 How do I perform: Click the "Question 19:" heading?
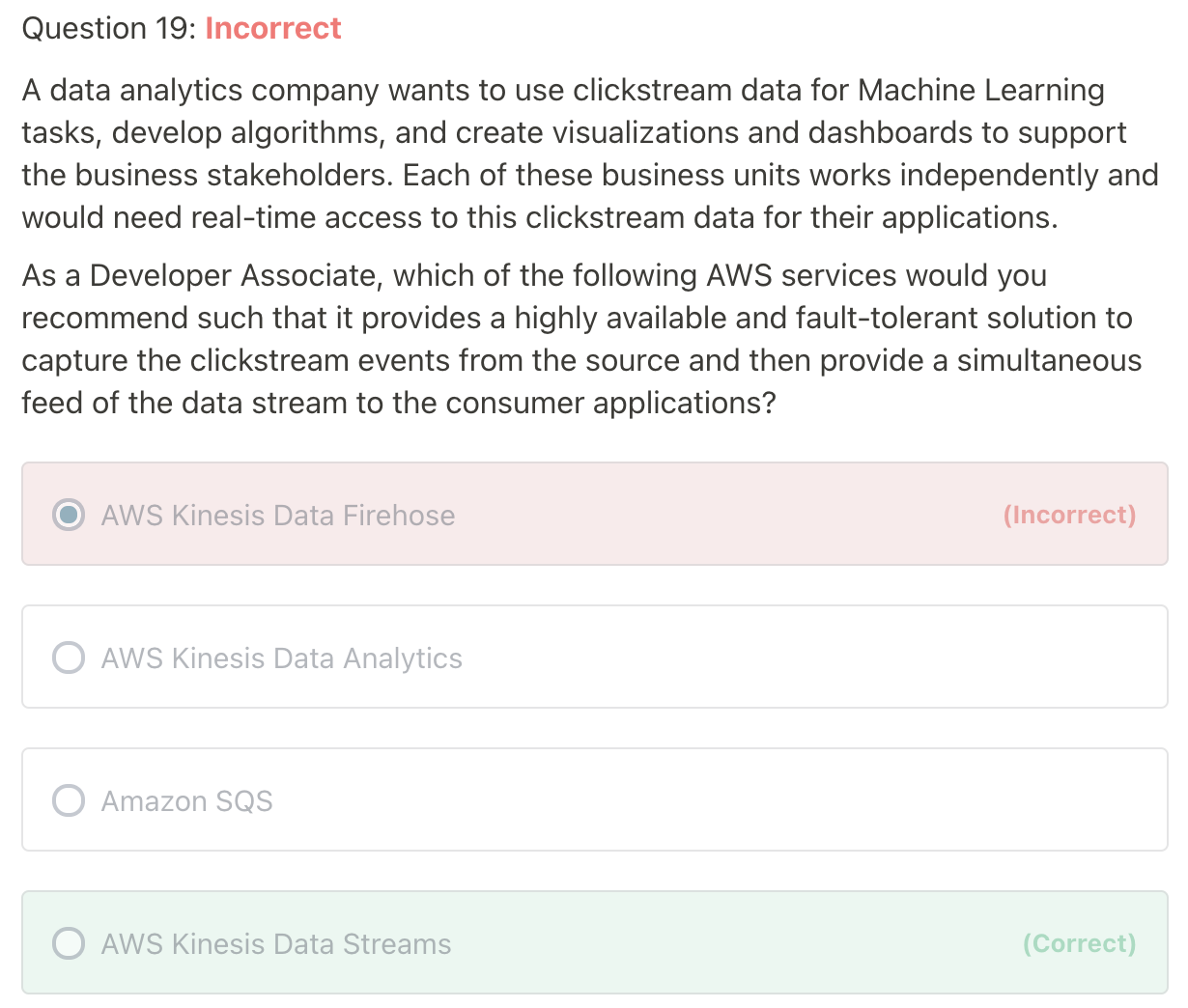click(x=108, y=29)
